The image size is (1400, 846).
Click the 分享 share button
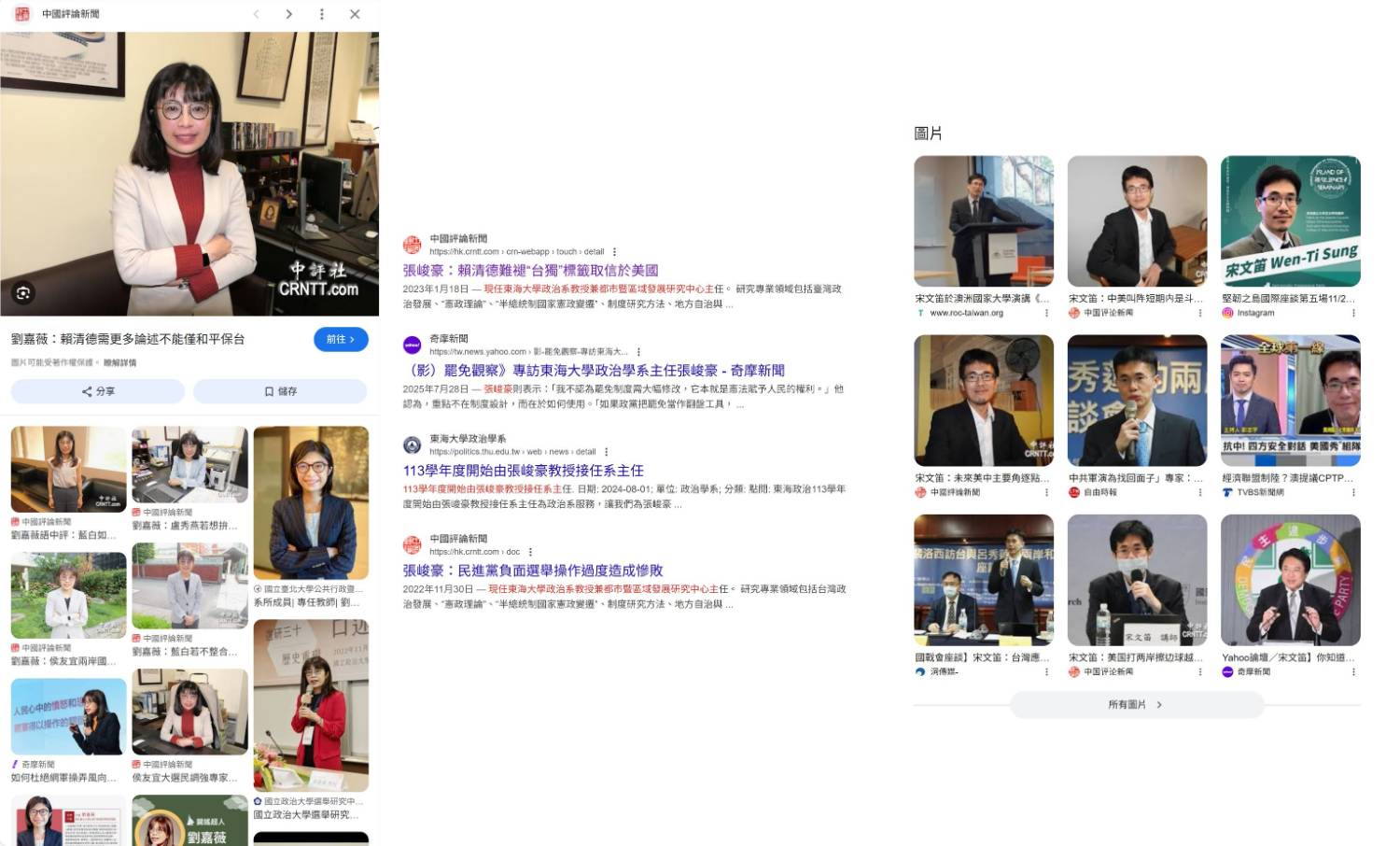tap(98, 391)
